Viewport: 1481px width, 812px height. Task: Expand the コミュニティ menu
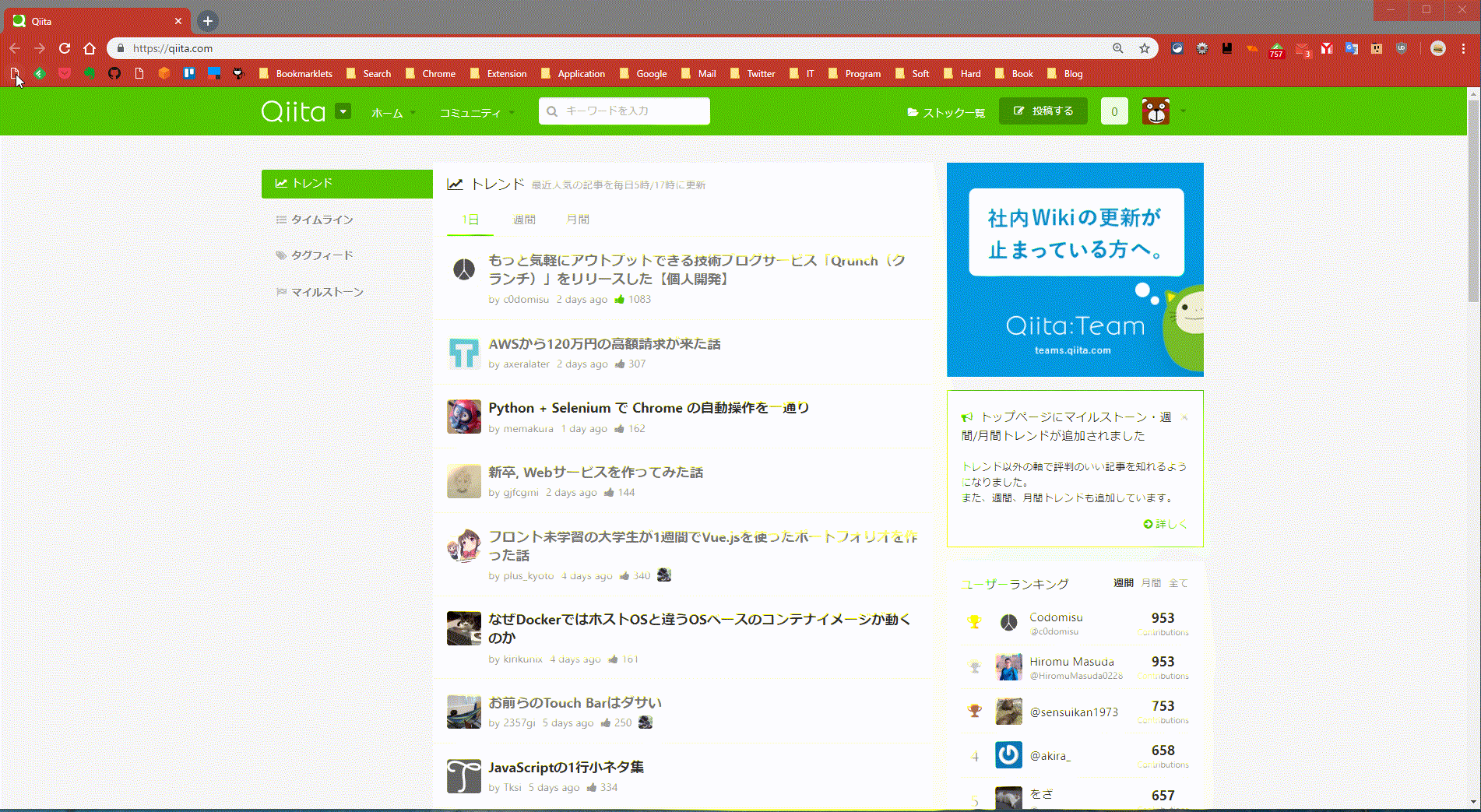477,113
